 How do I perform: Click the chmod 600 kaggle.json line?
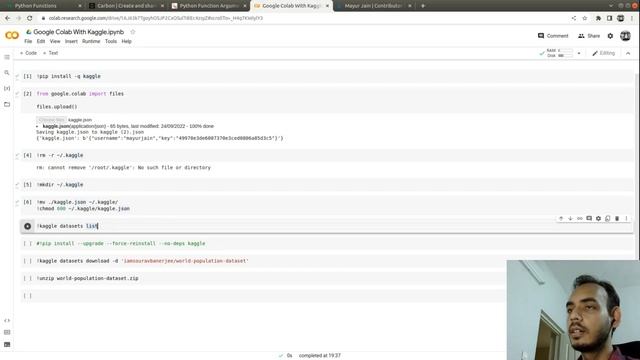(83, 209)
